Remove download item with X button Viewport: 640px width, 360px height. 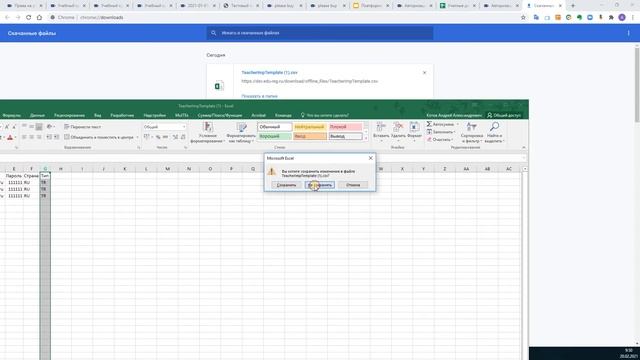click(x=424, y=73)
